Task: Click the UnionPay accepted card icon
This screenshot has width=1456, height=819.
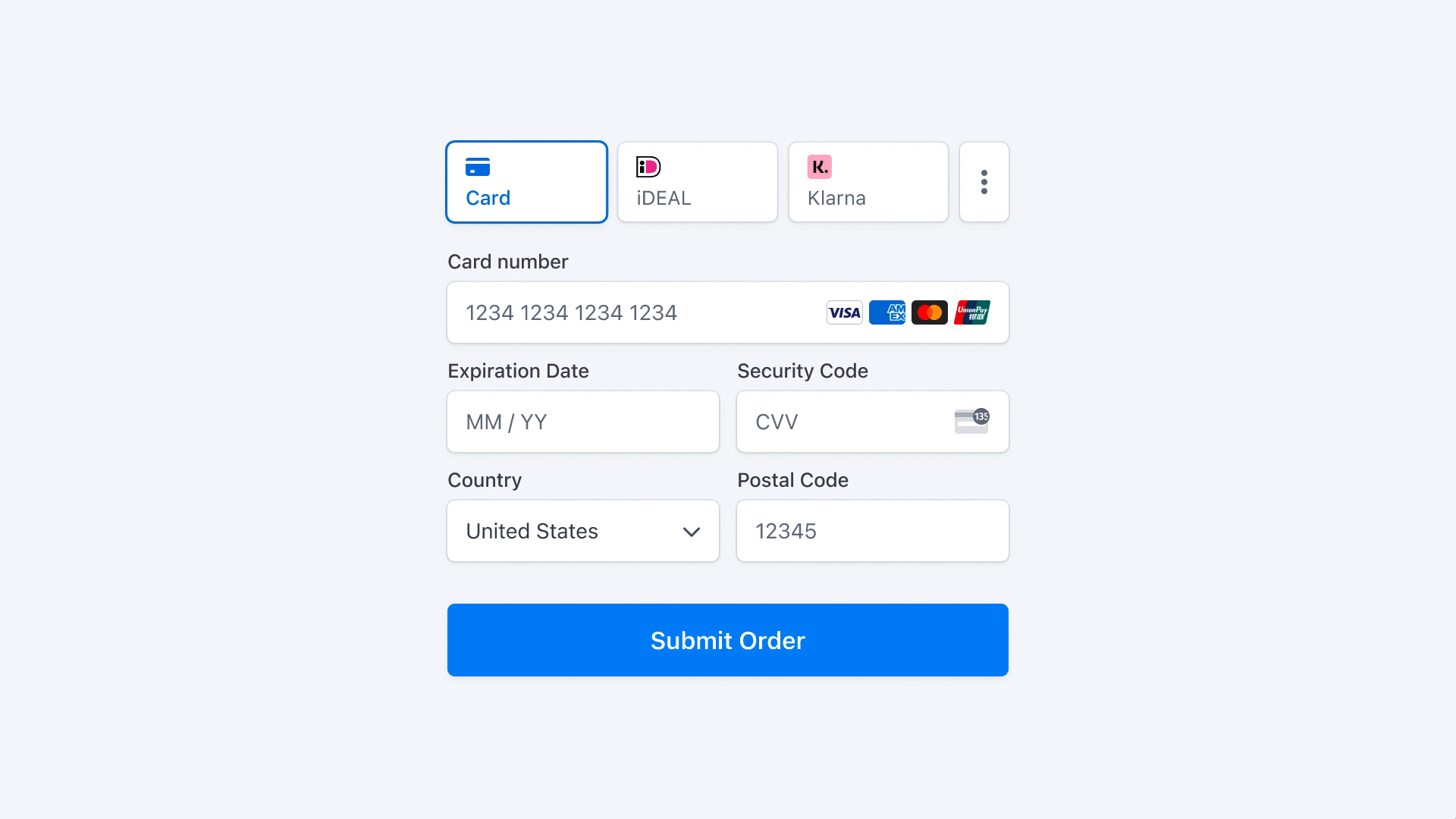Action: point(970,312)
